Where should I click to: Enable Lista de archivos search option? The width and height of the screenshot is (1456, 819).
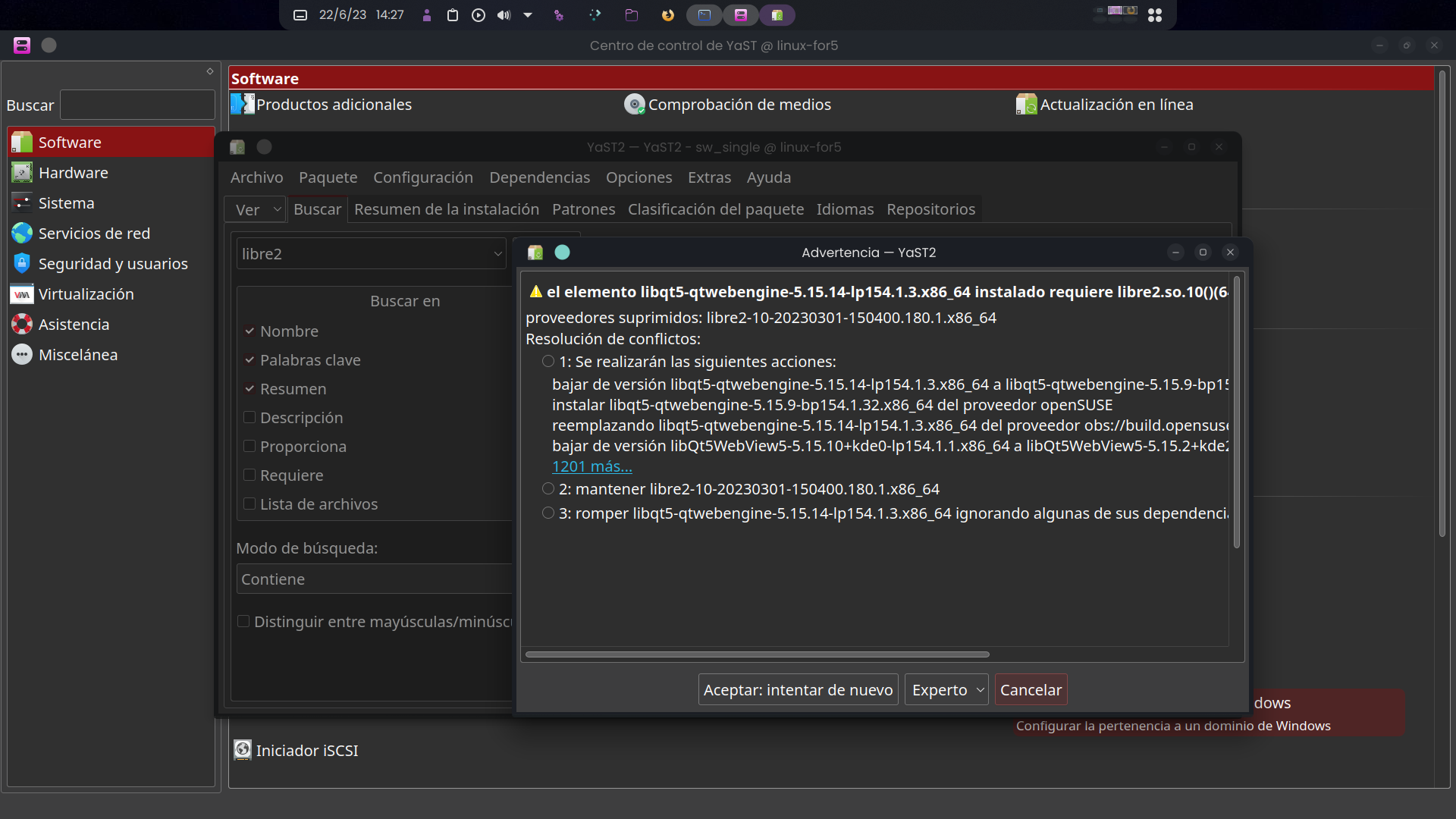[x=249, y=504]
